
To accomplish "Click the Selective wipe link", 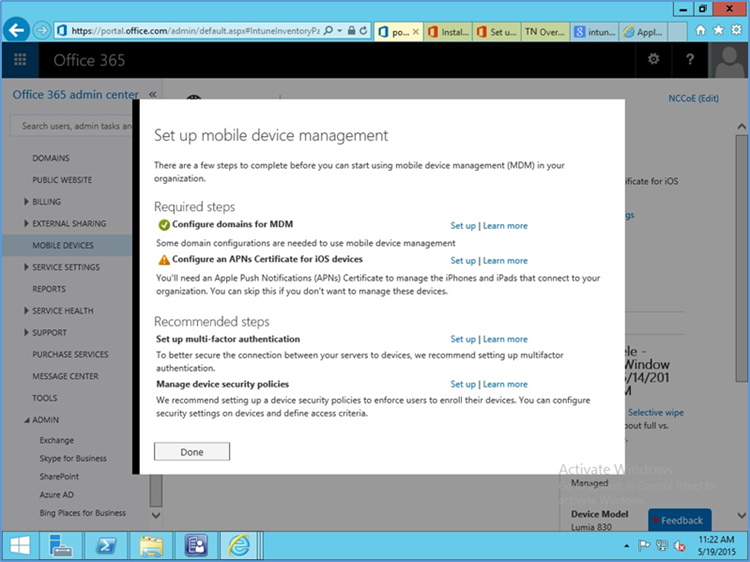I will pos(655,412).
